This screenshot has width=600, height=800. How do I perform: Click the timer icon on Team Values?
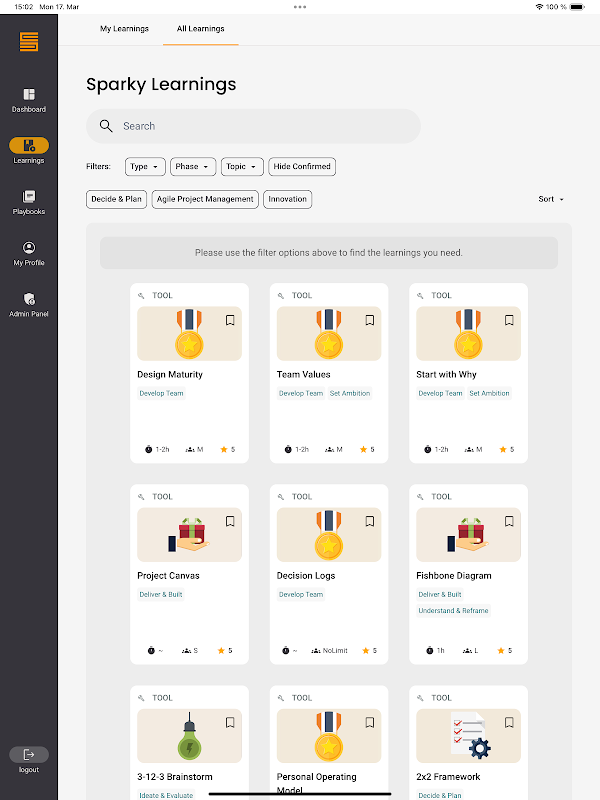(288, 449)
